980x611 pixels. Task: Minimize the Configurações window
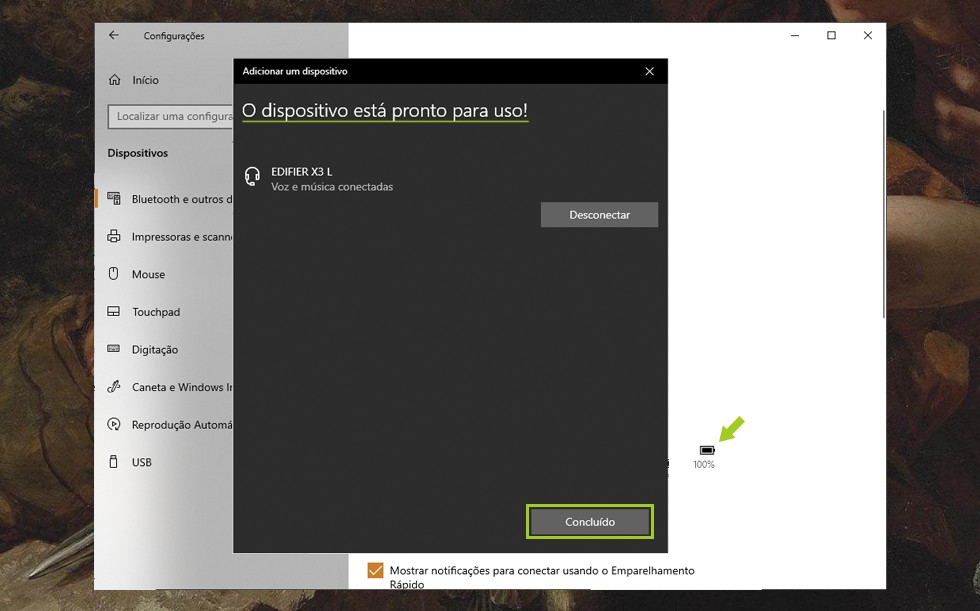795,36
